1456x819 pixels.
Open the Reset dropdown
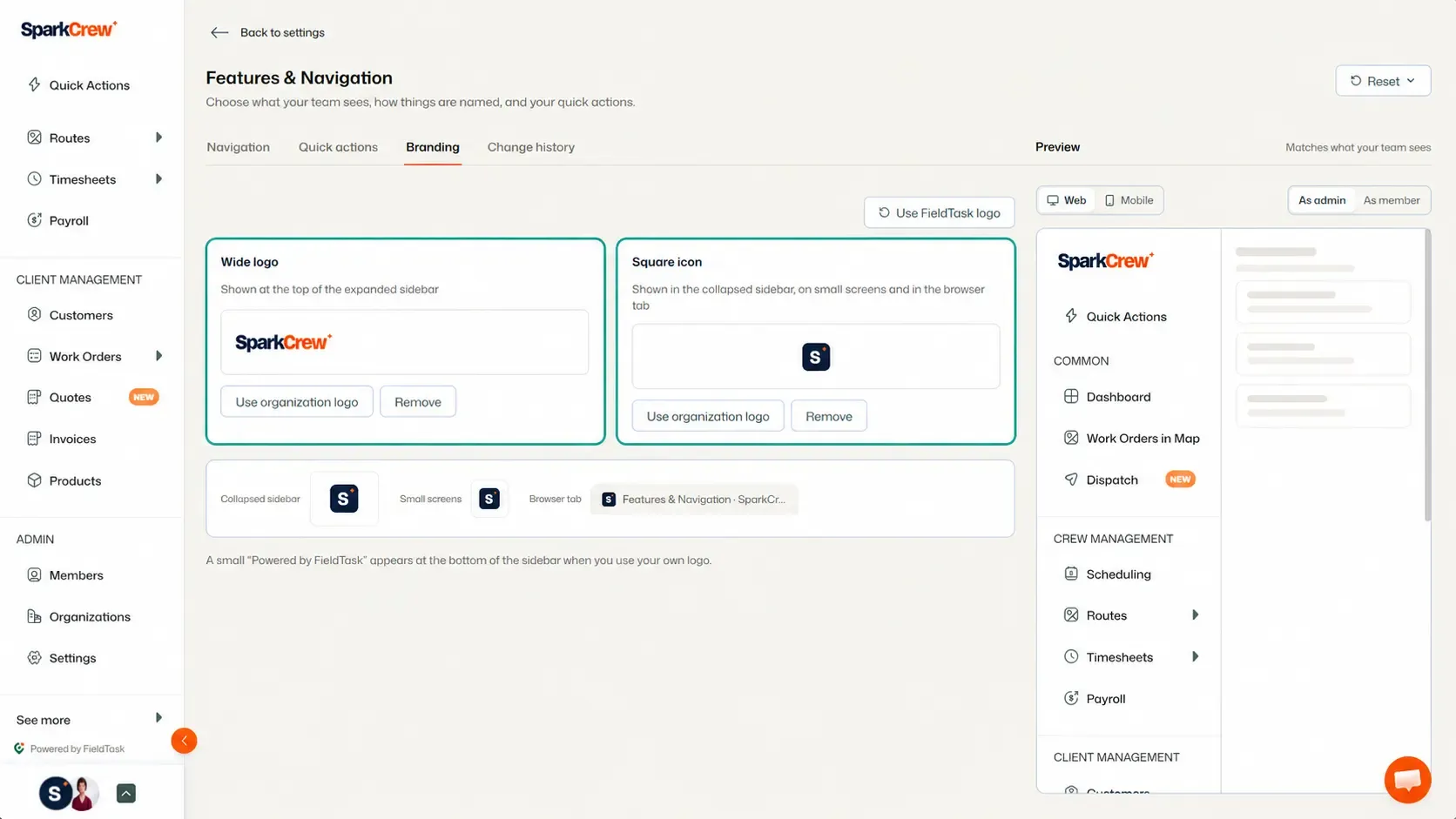click(x=1383, y=81)
